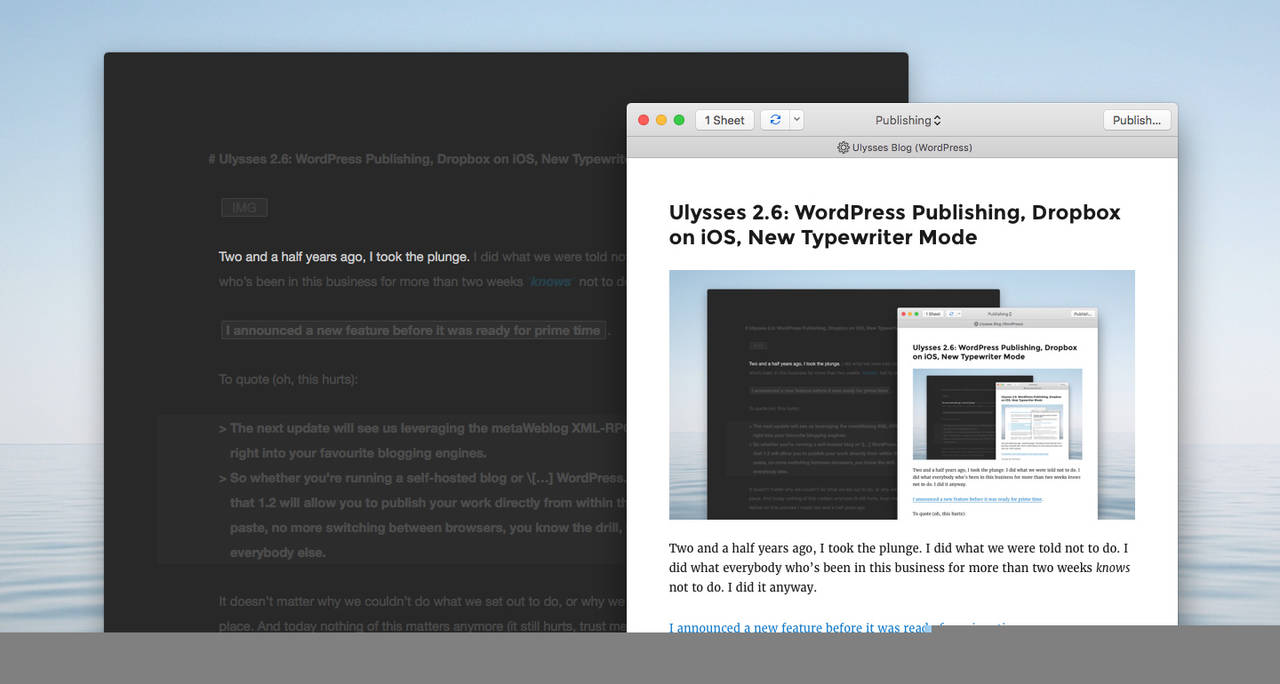1280x684 pixels.
Task: Click the green zoom window button
Action: pos(679,120)
